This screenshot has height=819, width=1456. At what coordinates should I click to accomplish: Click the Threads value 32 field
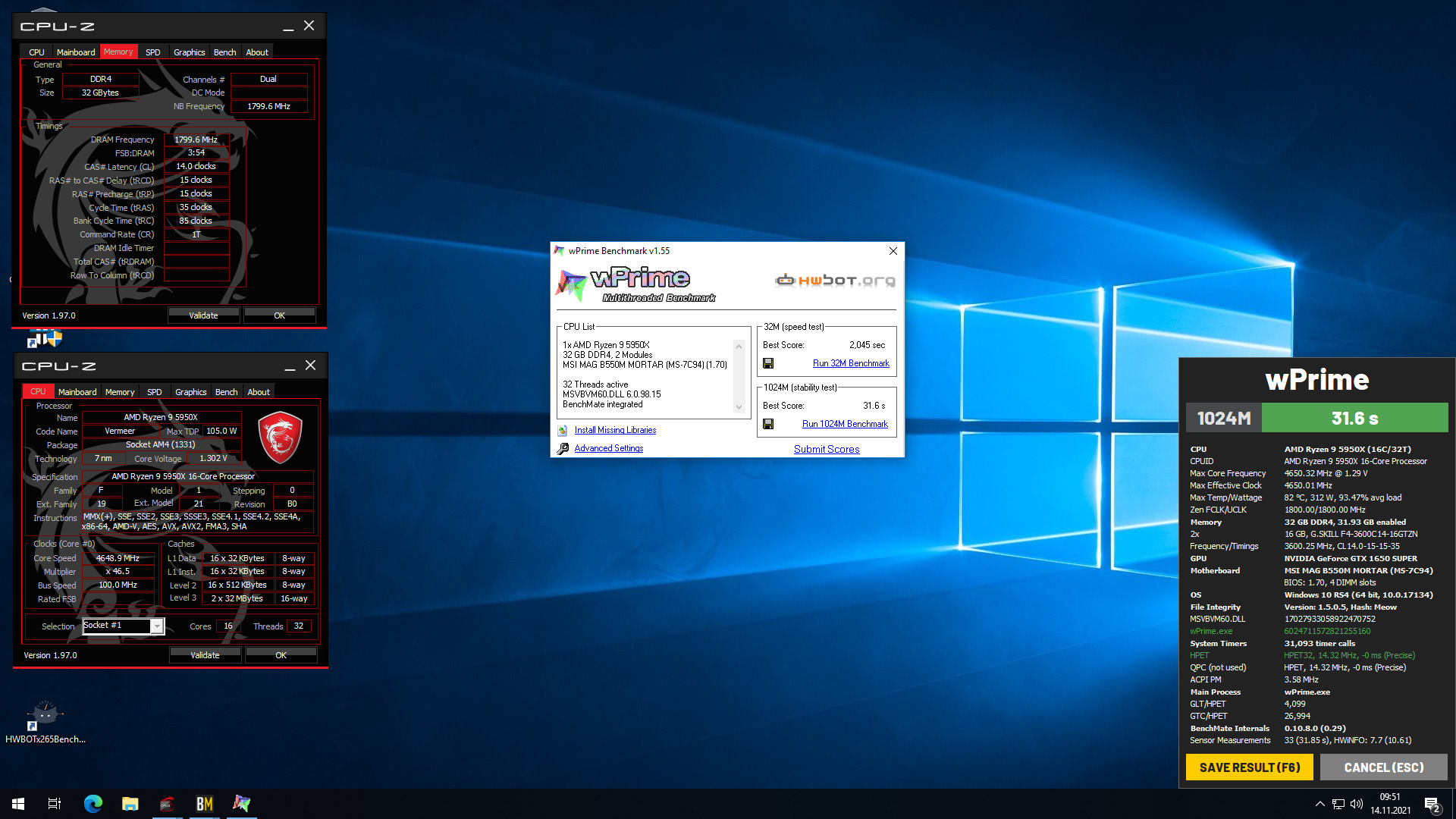pos(299,626)
